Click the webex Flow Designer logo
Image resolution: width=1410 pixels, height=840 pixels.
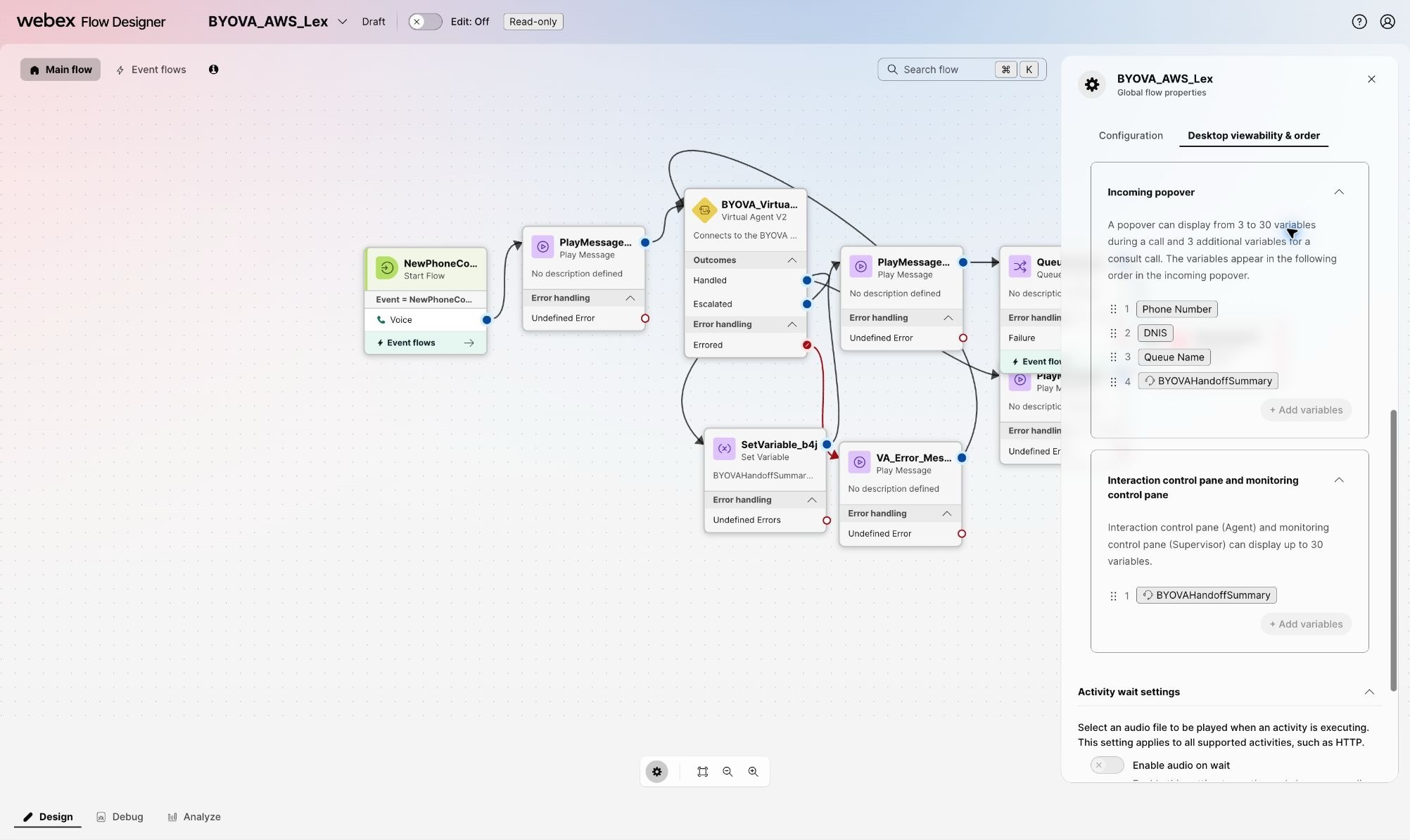point(91,21)
